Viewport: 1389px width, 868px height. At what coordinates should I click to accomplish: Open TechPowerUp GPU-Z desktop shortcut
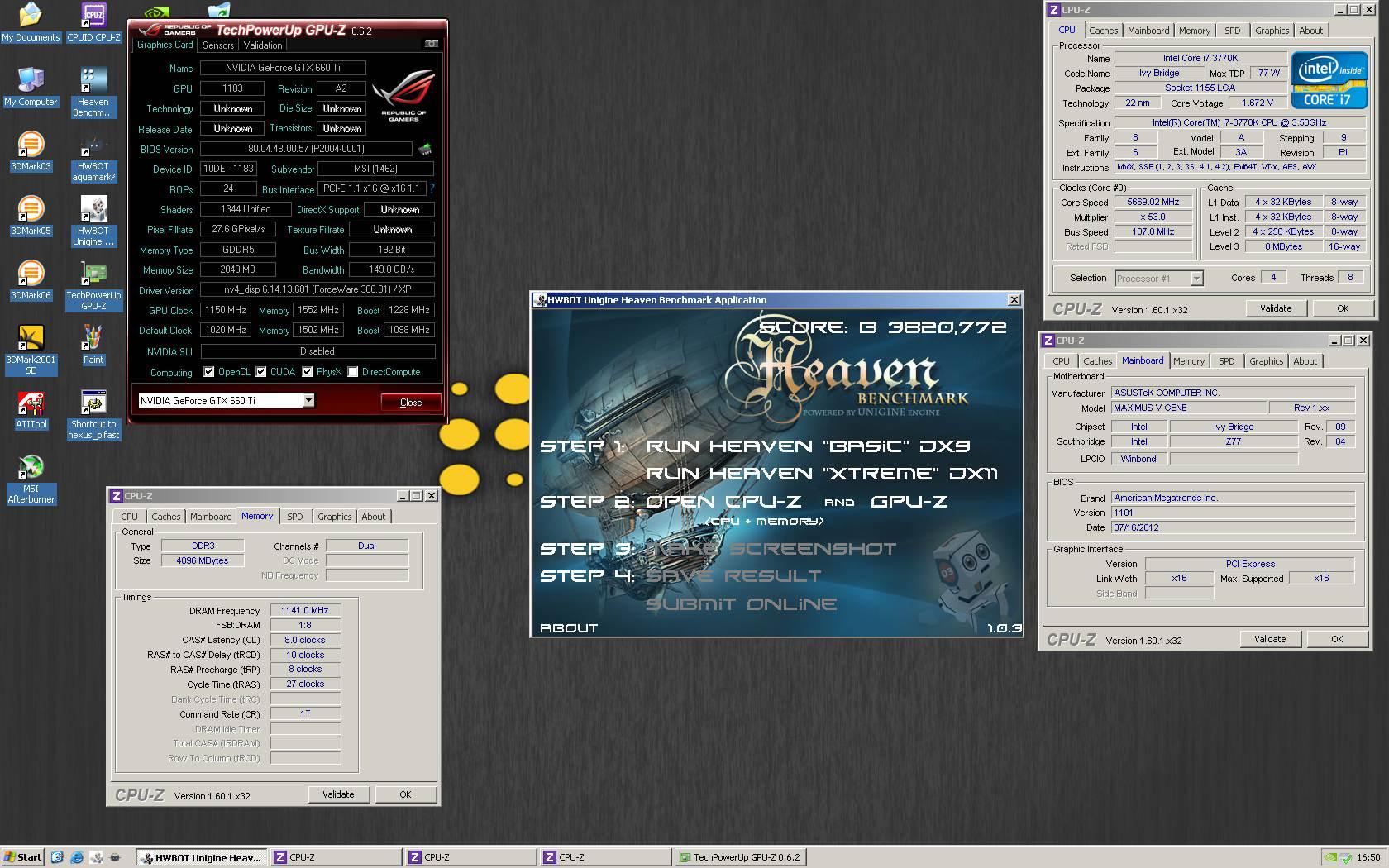(x=93, y=286)
